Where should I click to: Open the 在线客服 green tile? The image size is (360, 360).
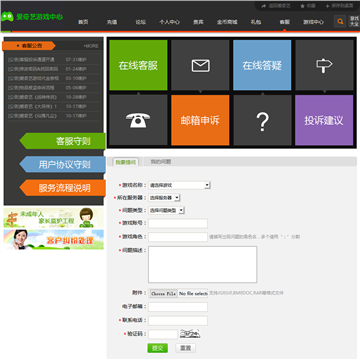(138, 65)
